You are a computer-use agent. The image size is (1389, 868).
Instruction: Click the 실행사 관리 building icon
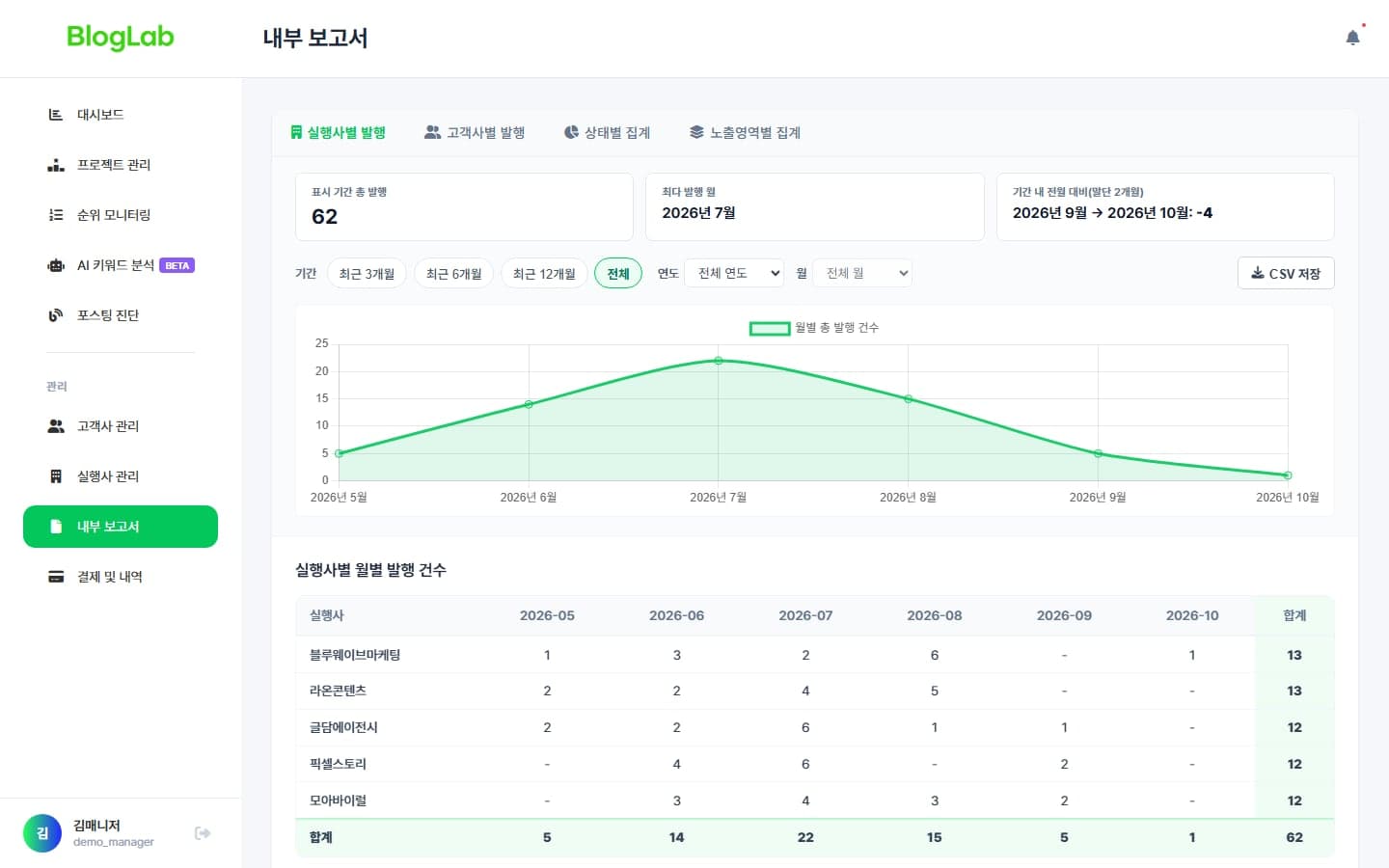click(x=56, y=476)
